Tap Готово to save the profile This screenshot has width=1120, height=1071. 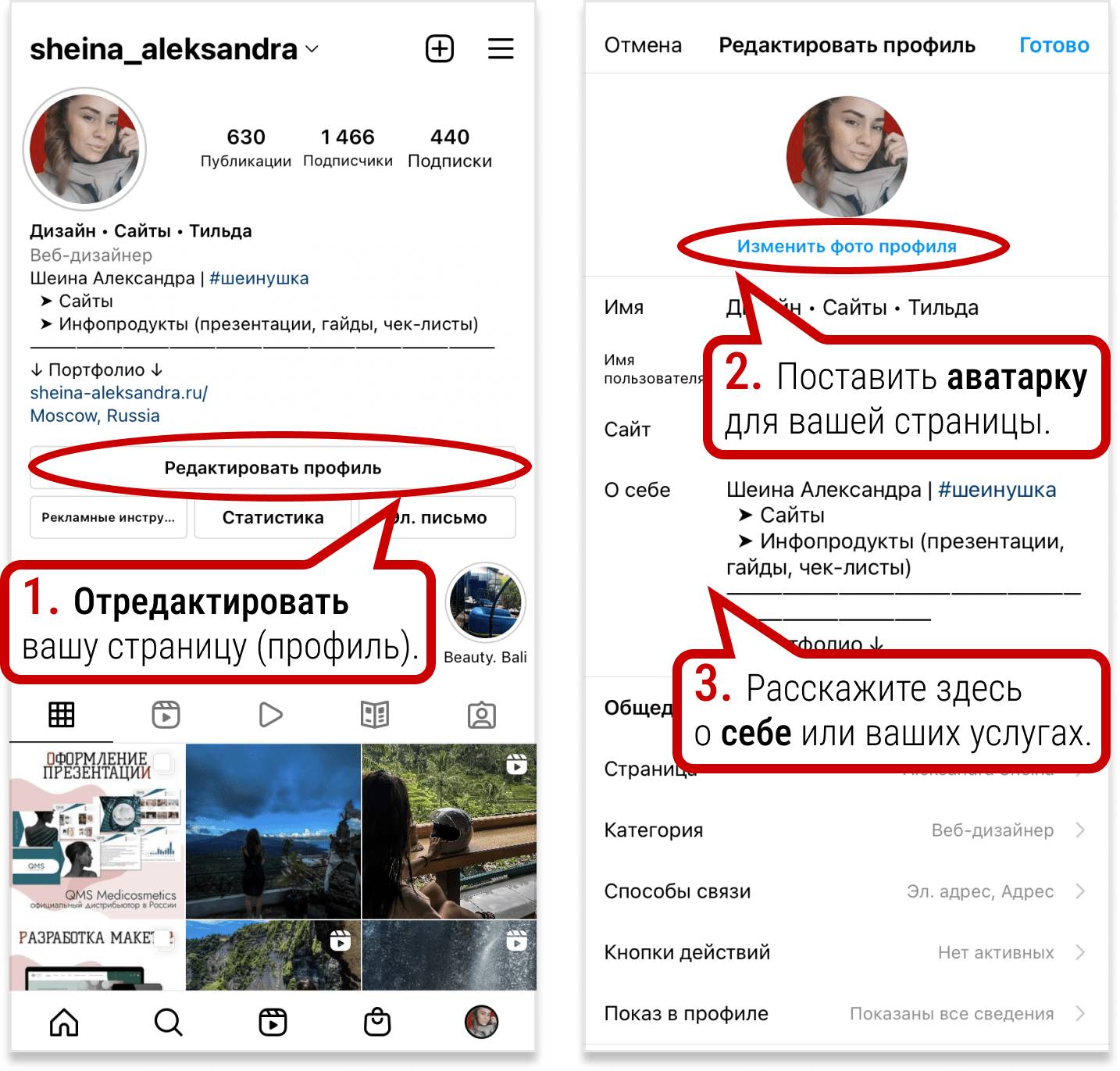[x=1054, y=45]
